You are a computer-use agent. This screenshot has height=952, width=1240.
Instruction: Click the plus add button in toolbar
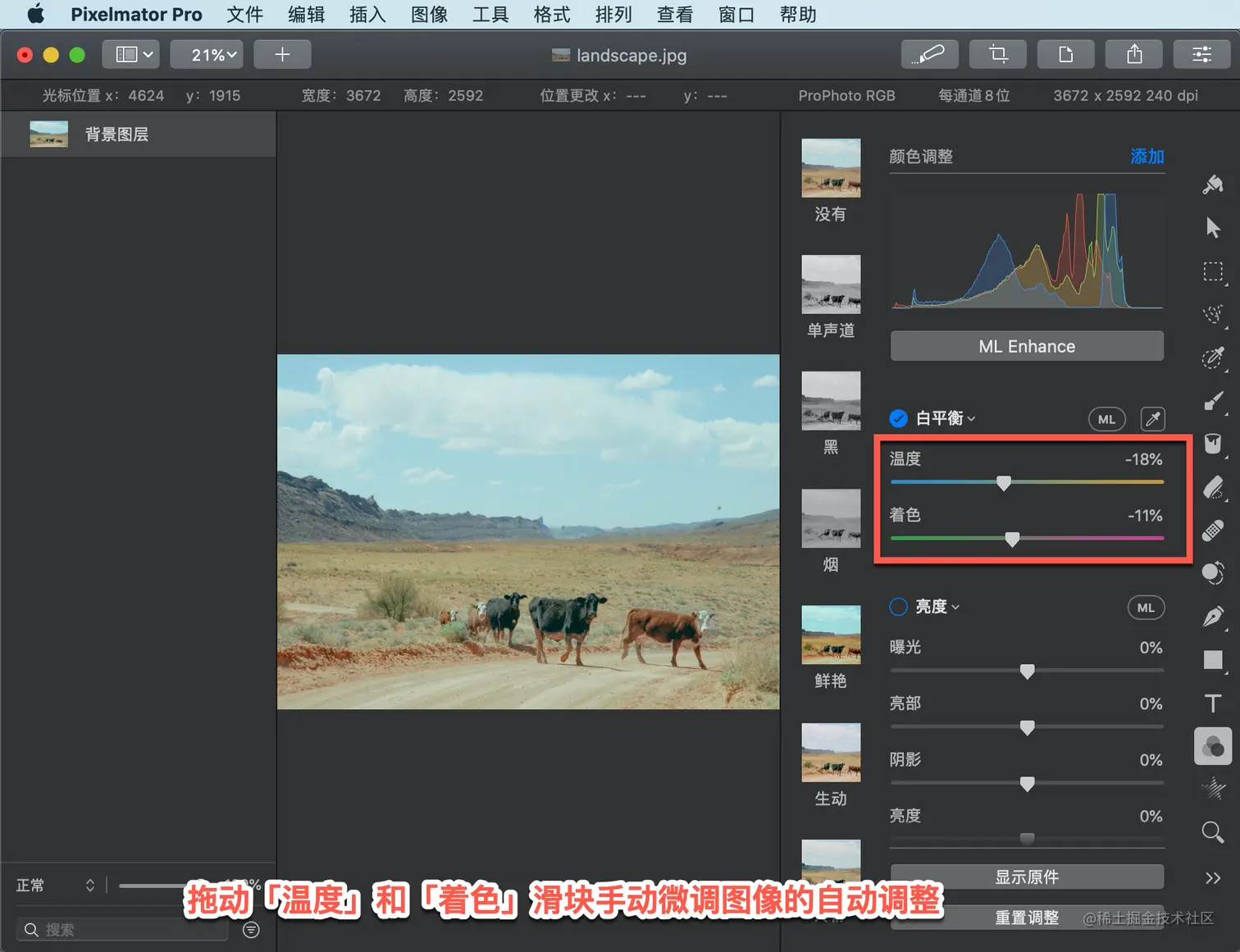tap(282, 54)
